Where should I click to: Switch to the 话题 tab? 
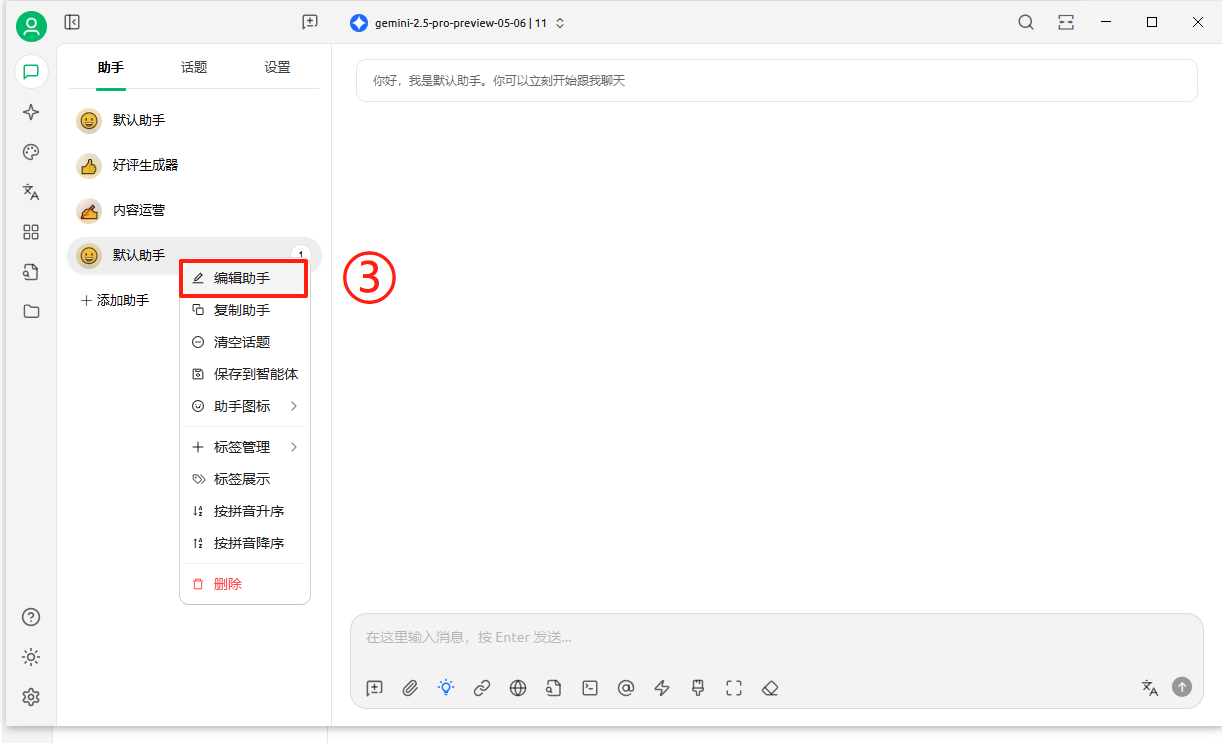(194, 67)
